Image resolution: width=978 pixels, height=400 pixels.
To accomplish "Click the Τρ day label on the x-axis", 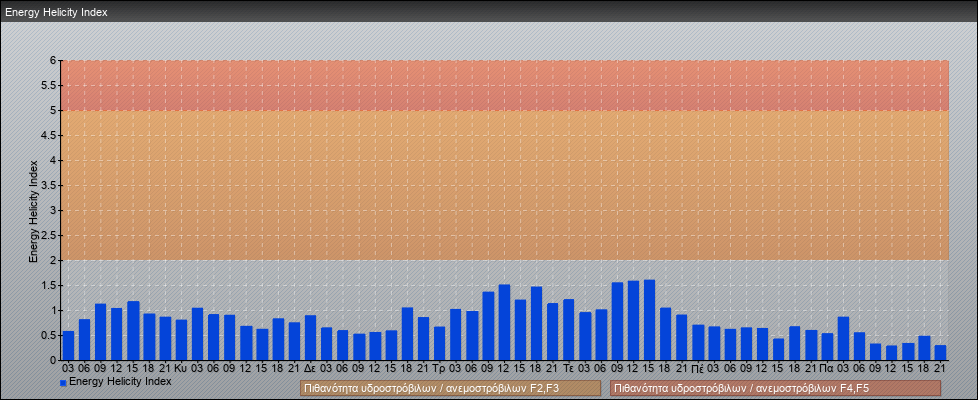I will point(438,368).
